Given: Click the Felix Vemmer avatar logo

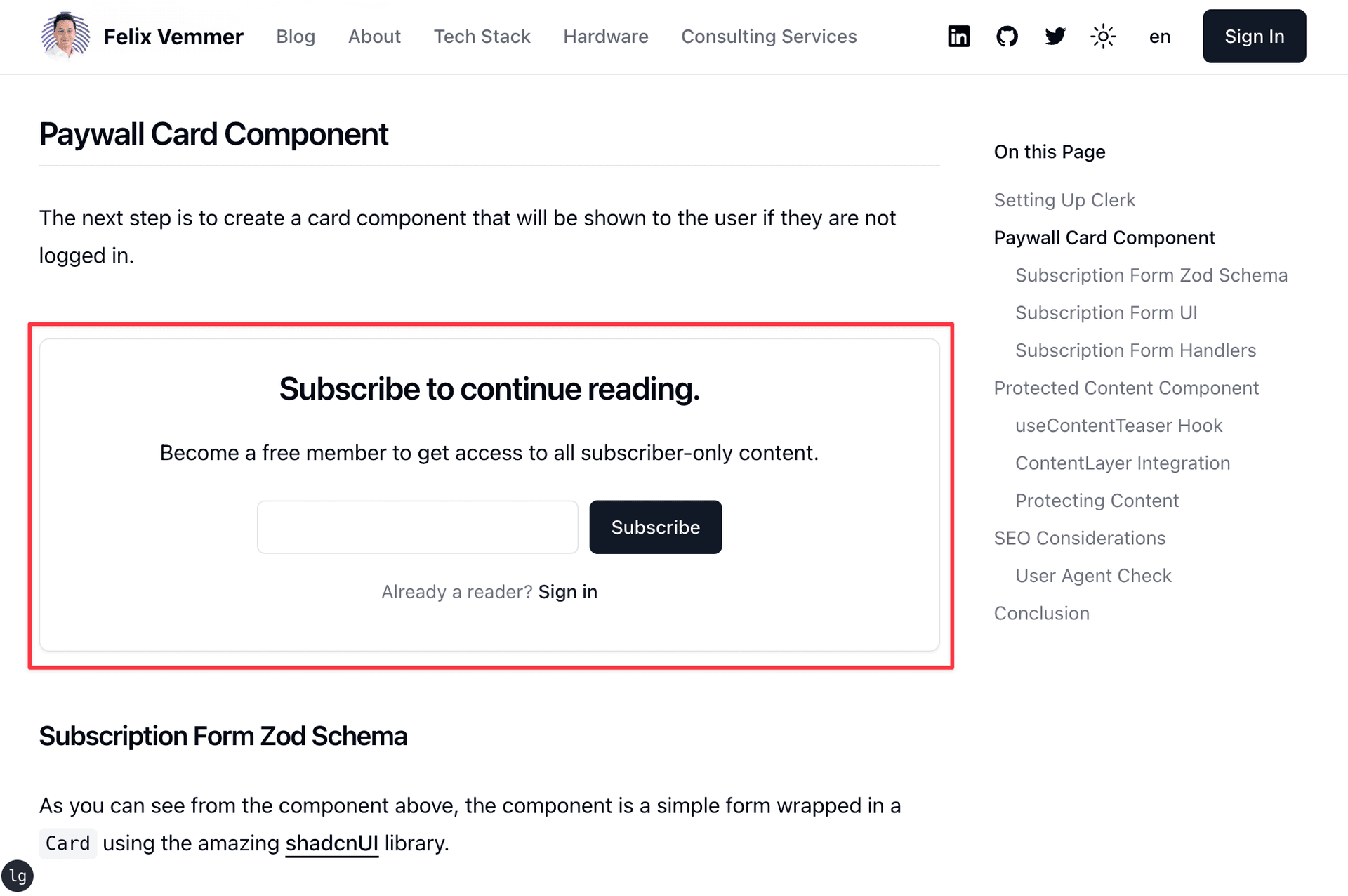Looking at the screenshot, I should 65,35.
